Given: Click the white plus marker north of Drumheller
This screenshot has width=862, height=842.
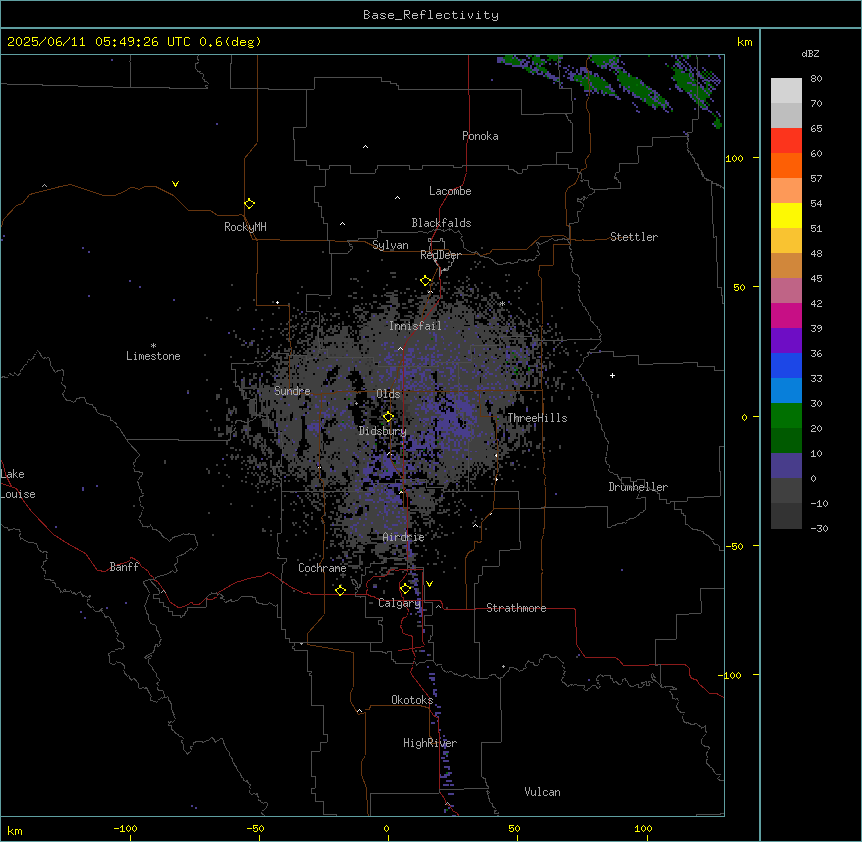Looking at the screenshot, I should [612, 375].
